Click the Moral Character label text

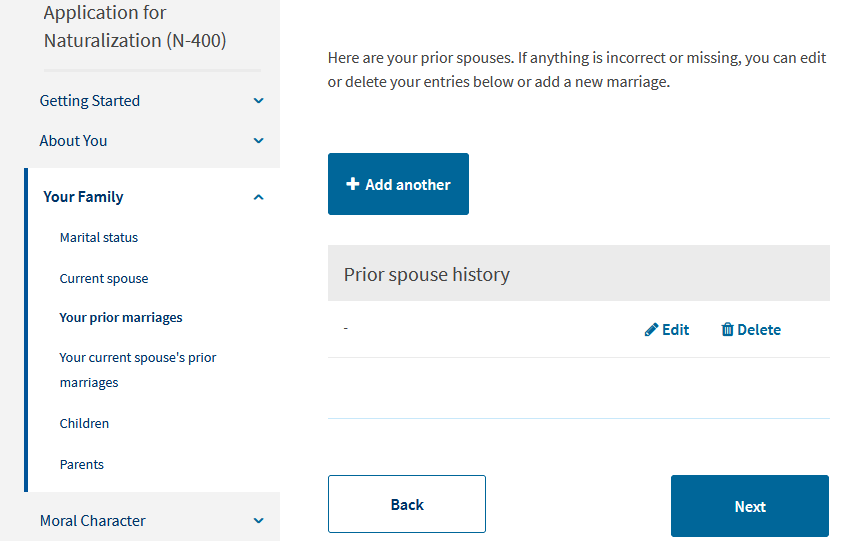[x=92, y=521]
